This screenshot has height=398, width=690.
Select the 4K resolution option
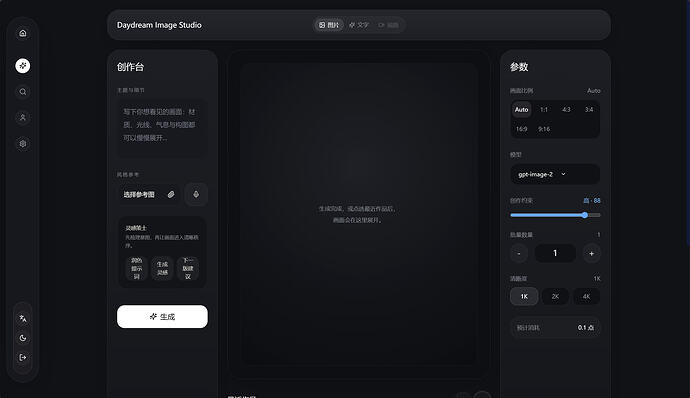(x=587, y=296)
